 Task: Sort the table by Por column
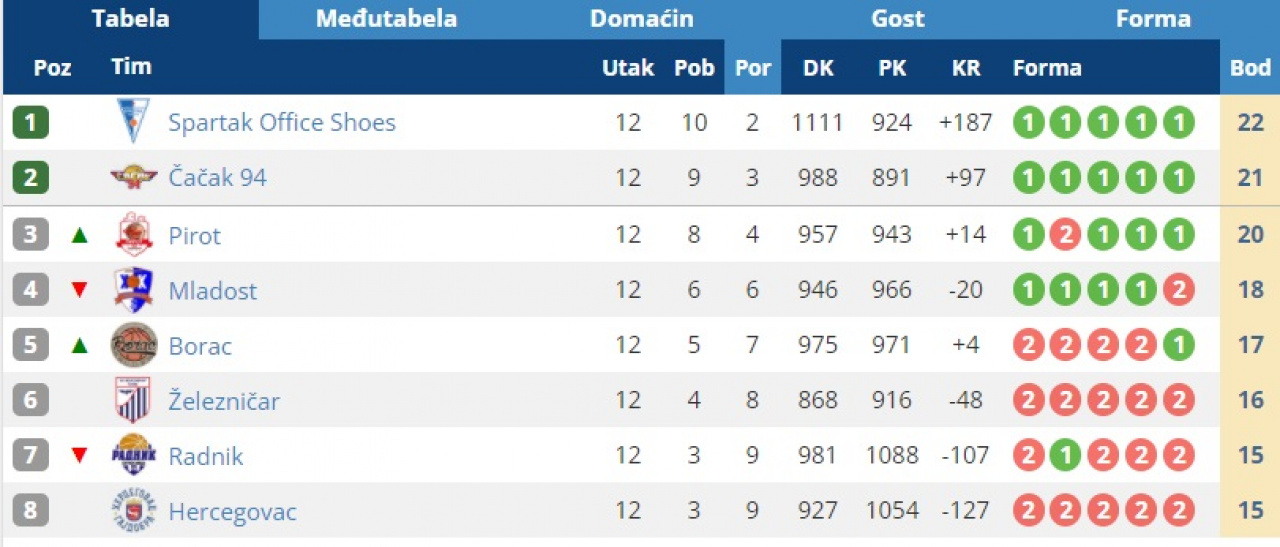tap(752, 68)
